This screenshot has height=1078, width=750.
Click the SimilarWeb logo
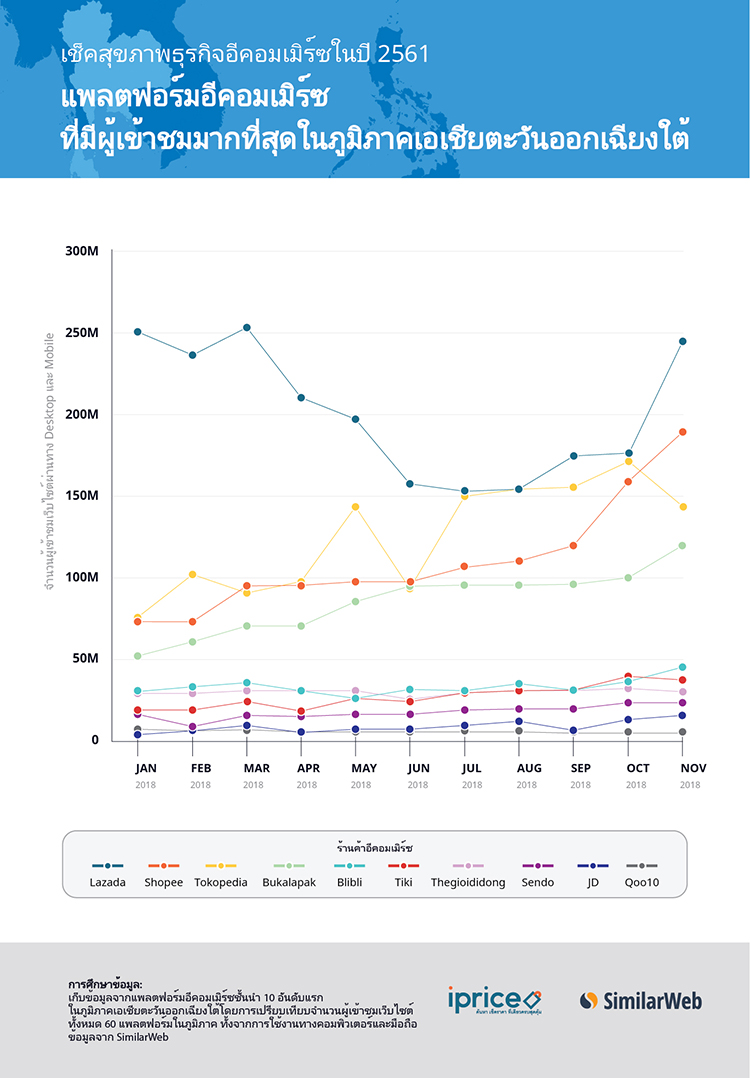click(x=640, y=1000)
